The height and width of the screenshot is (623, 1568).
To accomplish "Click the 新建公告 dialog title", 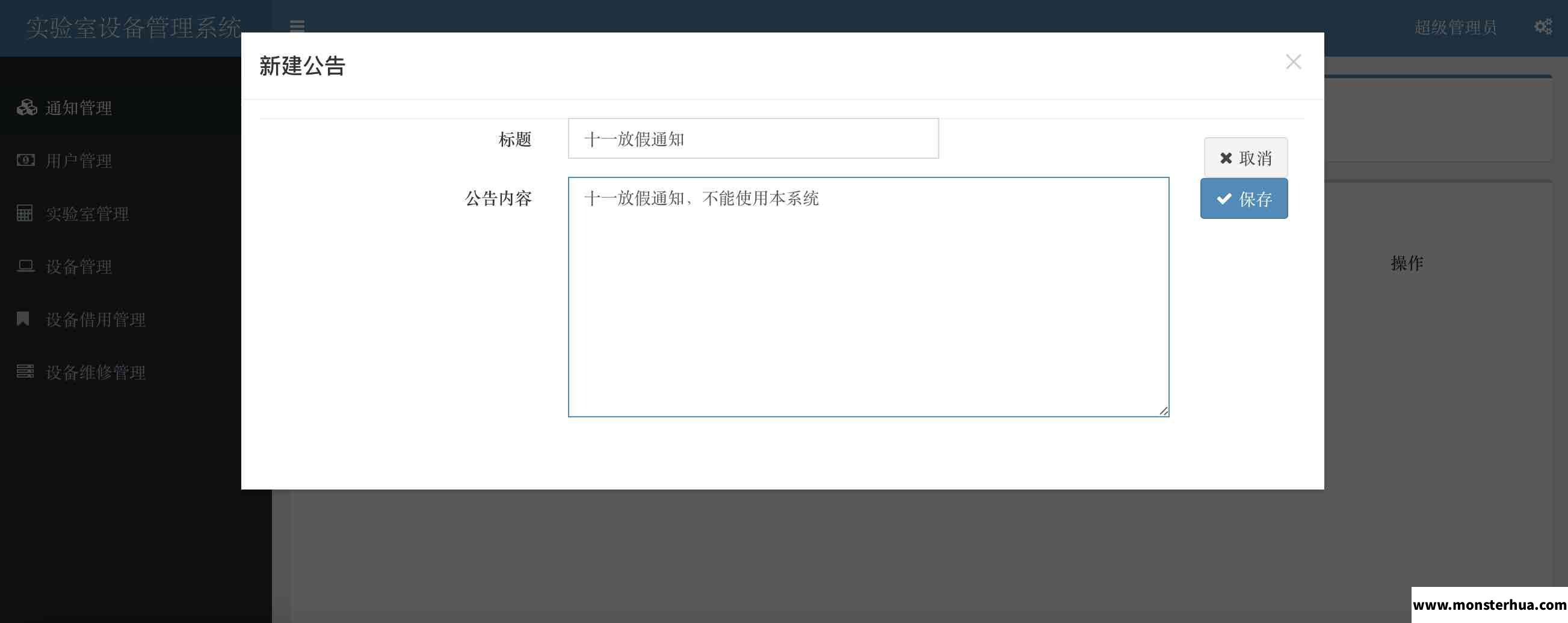I will (x=303, y=66).
